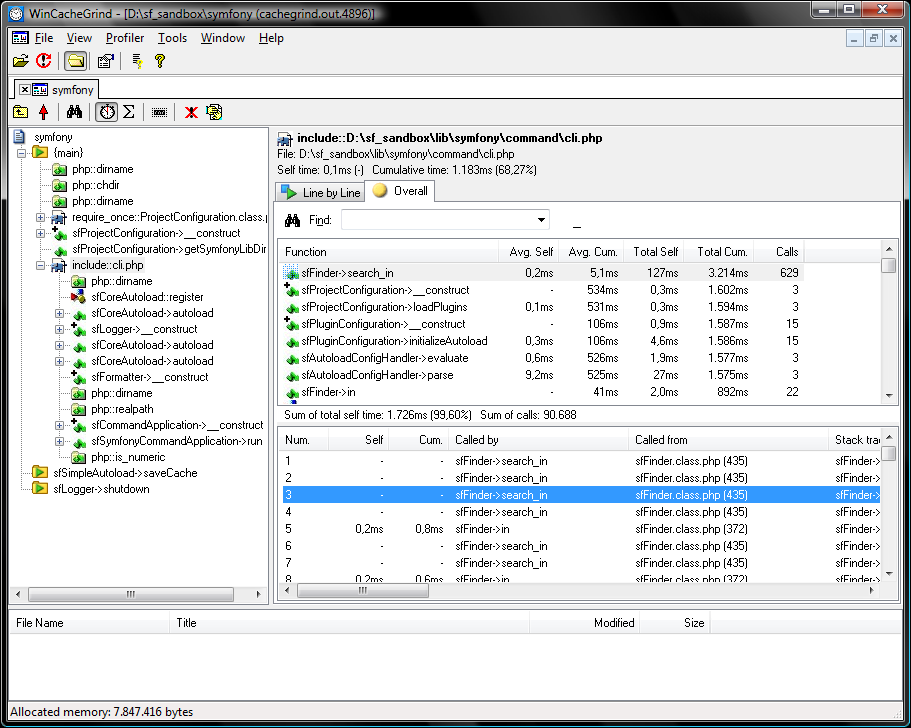The height and width of the screenshot is (728, 911).
Task: Click the red reload icon in toolbar
Action: (43, 61)
